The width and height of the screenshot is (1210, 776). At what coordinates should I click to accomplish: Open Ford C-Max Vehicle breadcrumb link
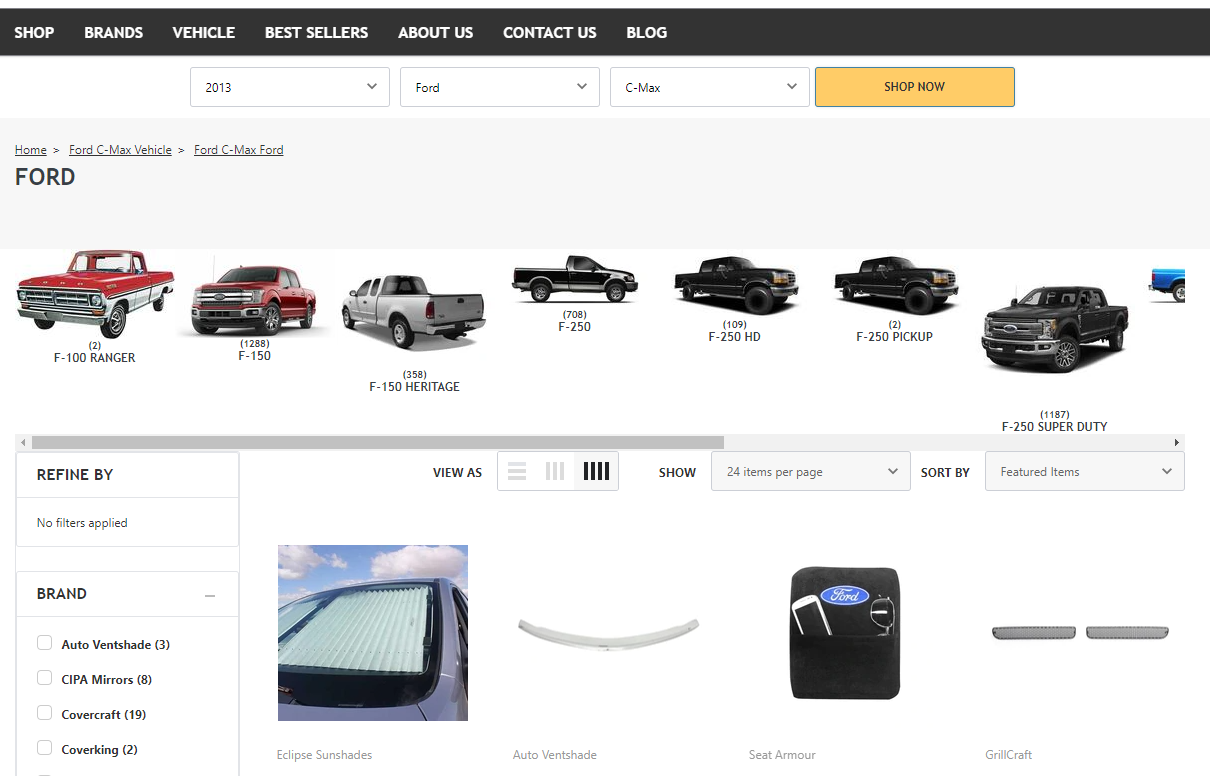pos(120,150)
